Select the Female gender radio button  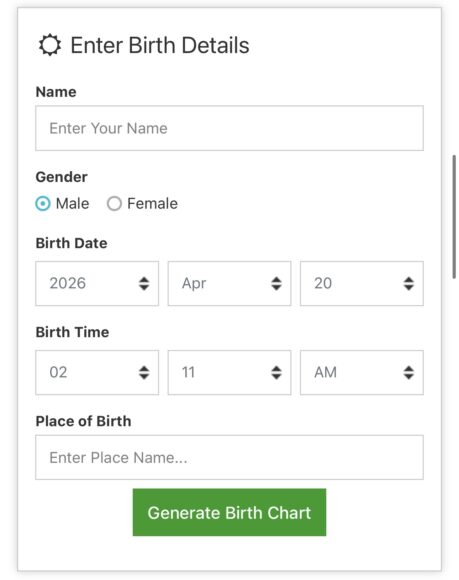point(114,203)
